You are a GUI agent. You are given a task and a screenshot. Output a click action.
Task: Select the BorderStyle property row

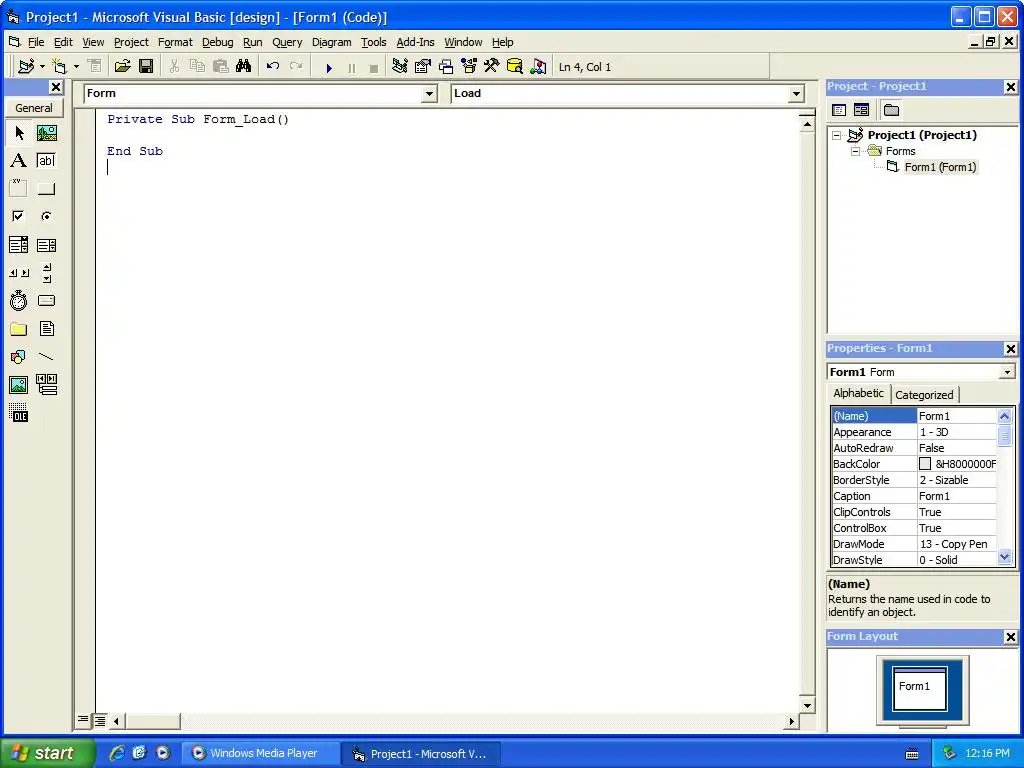click(914, 480)
